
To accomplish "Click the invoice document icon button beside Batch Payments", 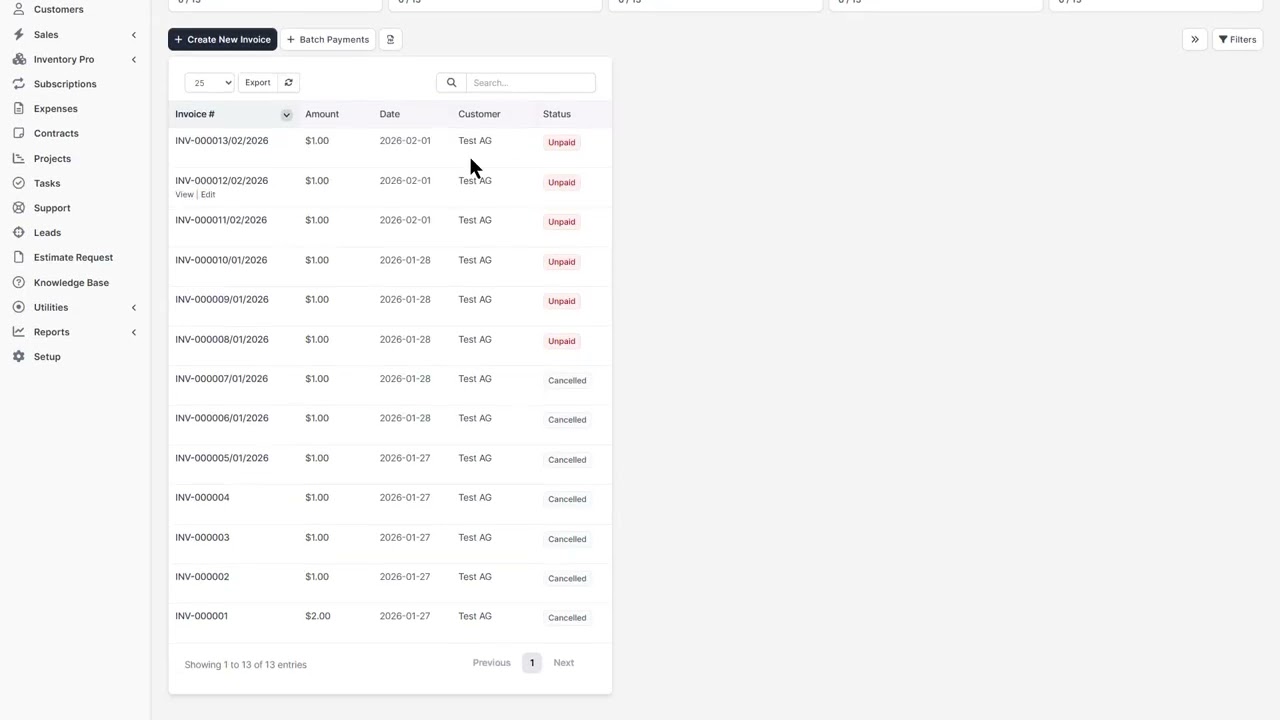I will pos(390,39).
